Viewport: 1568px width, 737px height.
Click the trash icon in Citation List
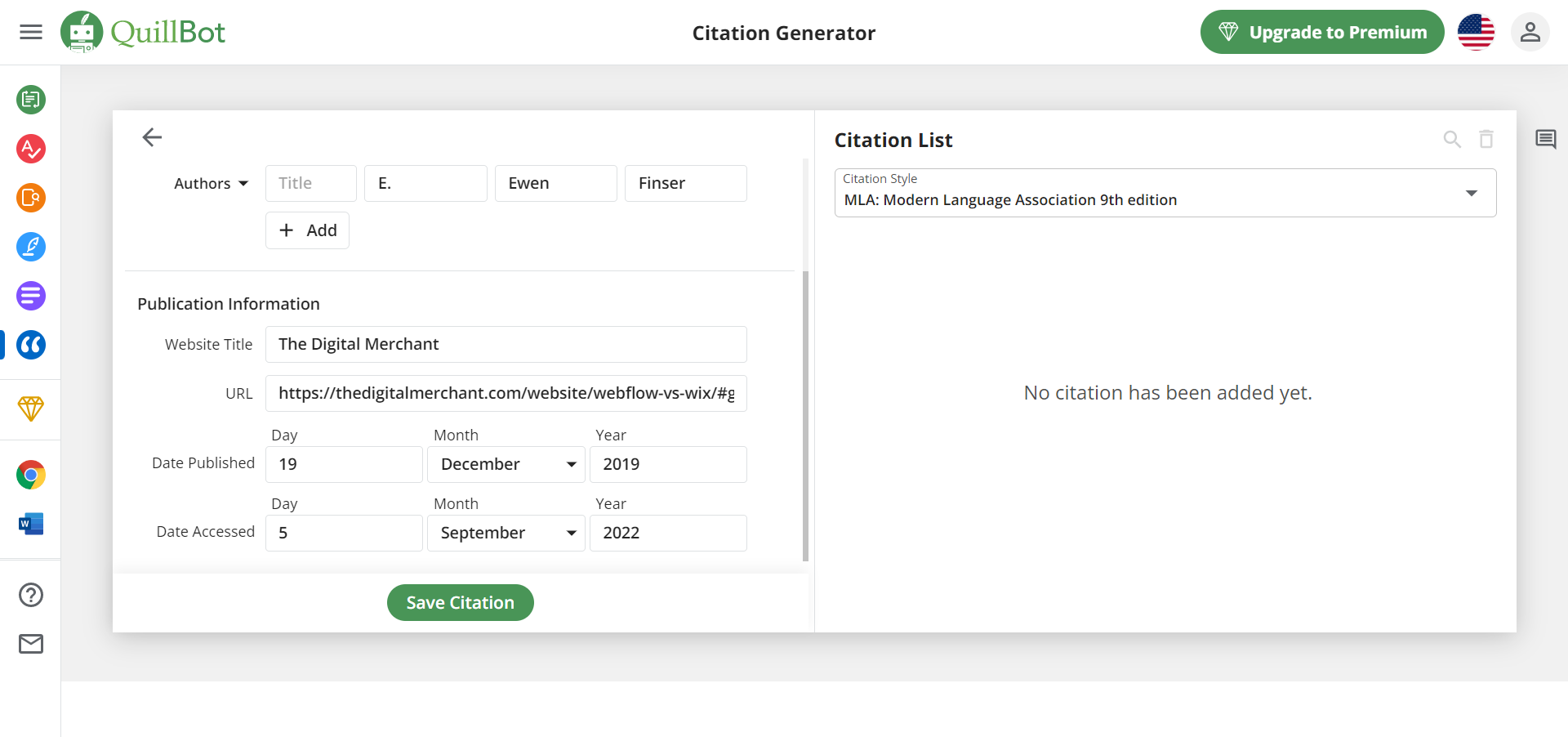[1486, 139]
